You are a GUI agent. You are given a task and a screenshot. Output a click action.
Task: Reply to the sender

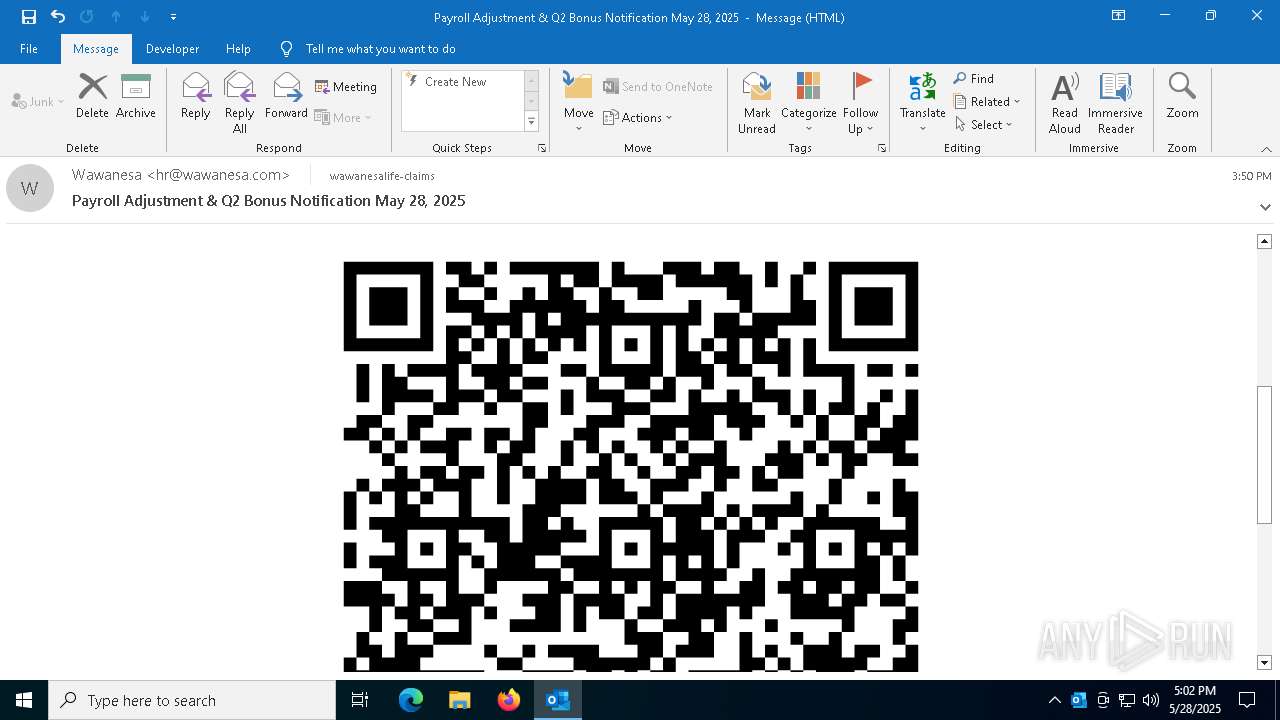tap(196, 97)
